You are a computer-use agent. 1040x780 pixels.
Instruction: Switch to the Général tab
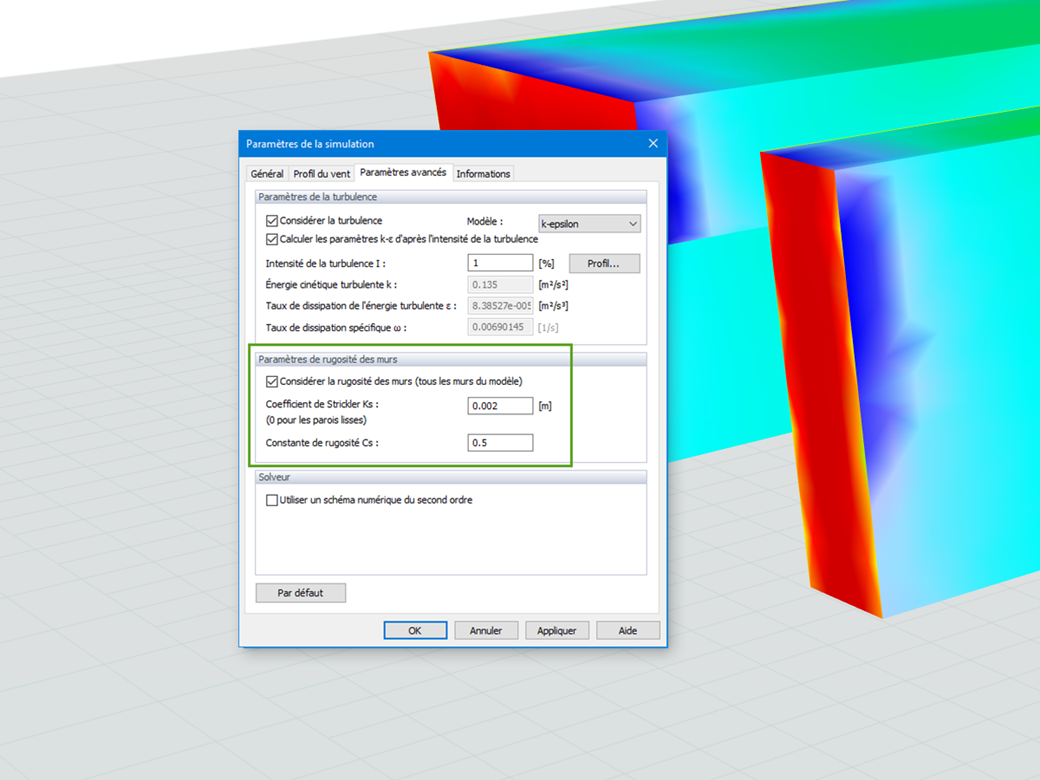[x=267, y=173]
